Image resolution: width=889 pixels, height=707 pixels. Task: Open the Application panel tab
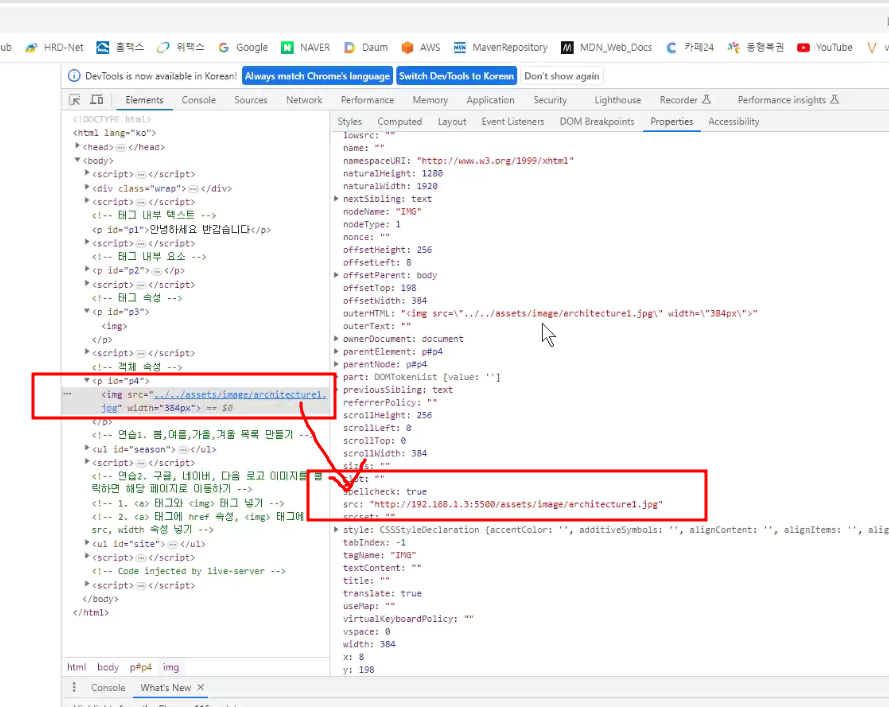pos(490,100)
